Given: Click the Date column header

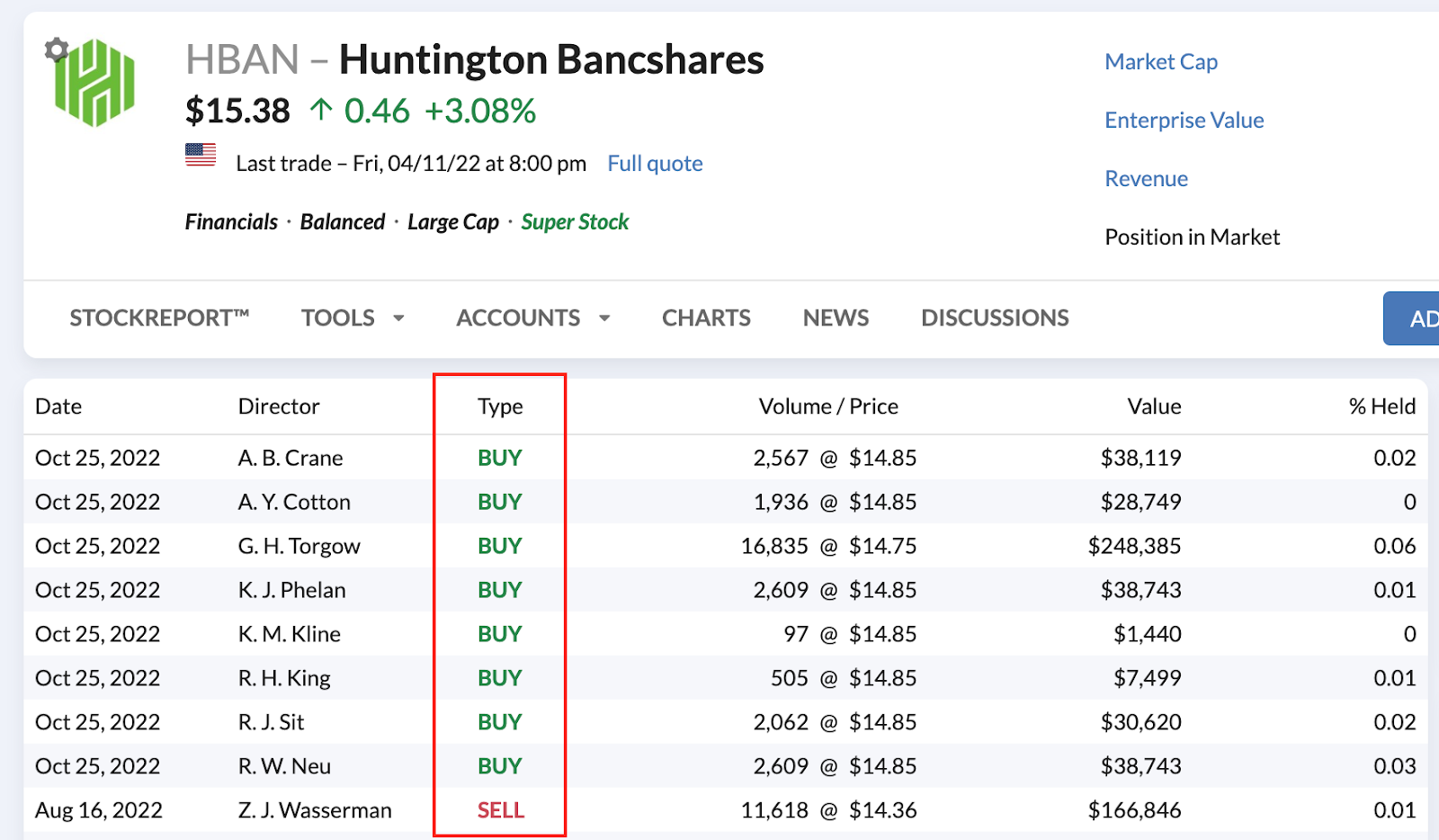Looking at the screenshot, I should click(58, 407).
